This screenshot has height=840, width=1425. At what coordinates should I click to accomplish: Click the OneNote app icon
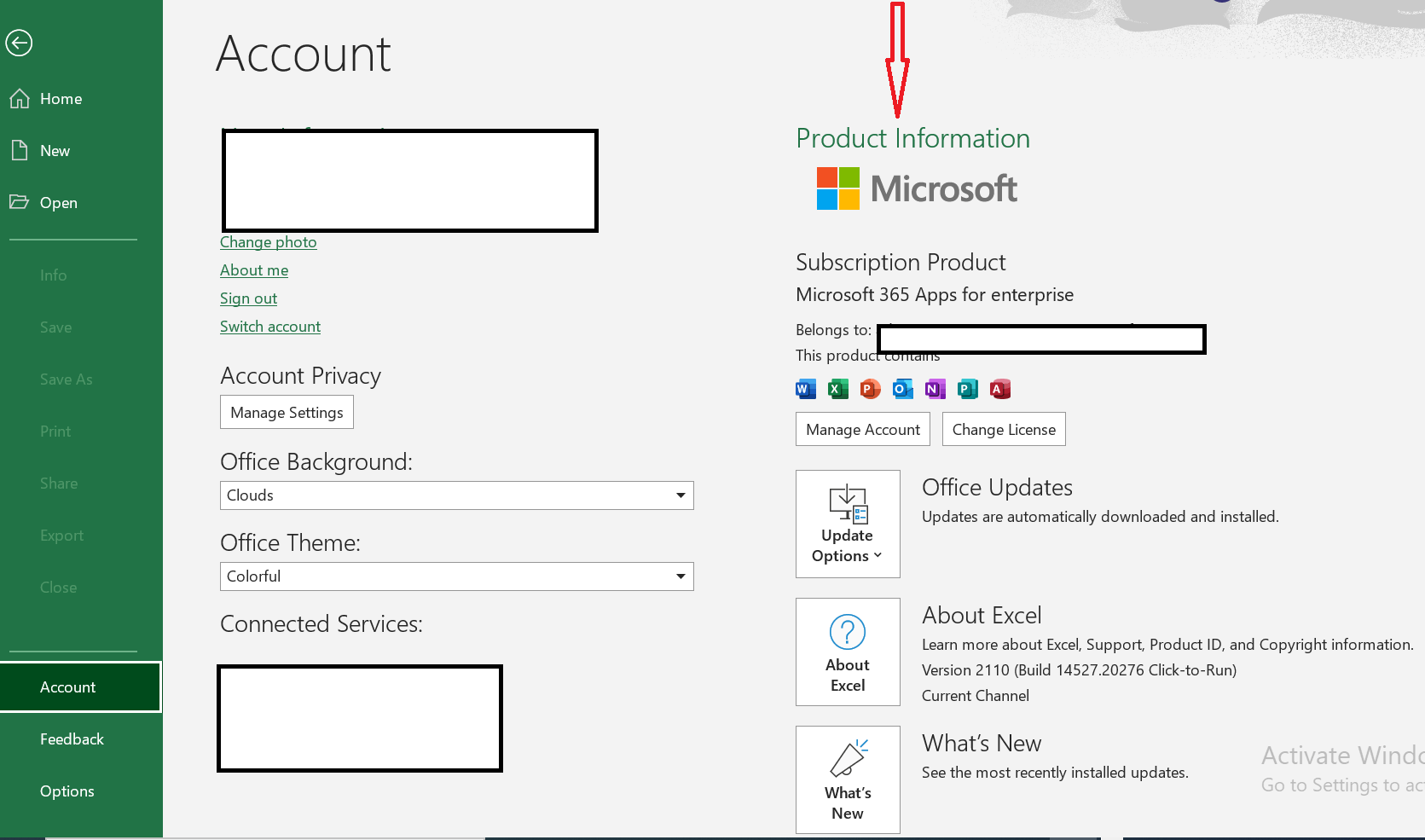[935, 389]
